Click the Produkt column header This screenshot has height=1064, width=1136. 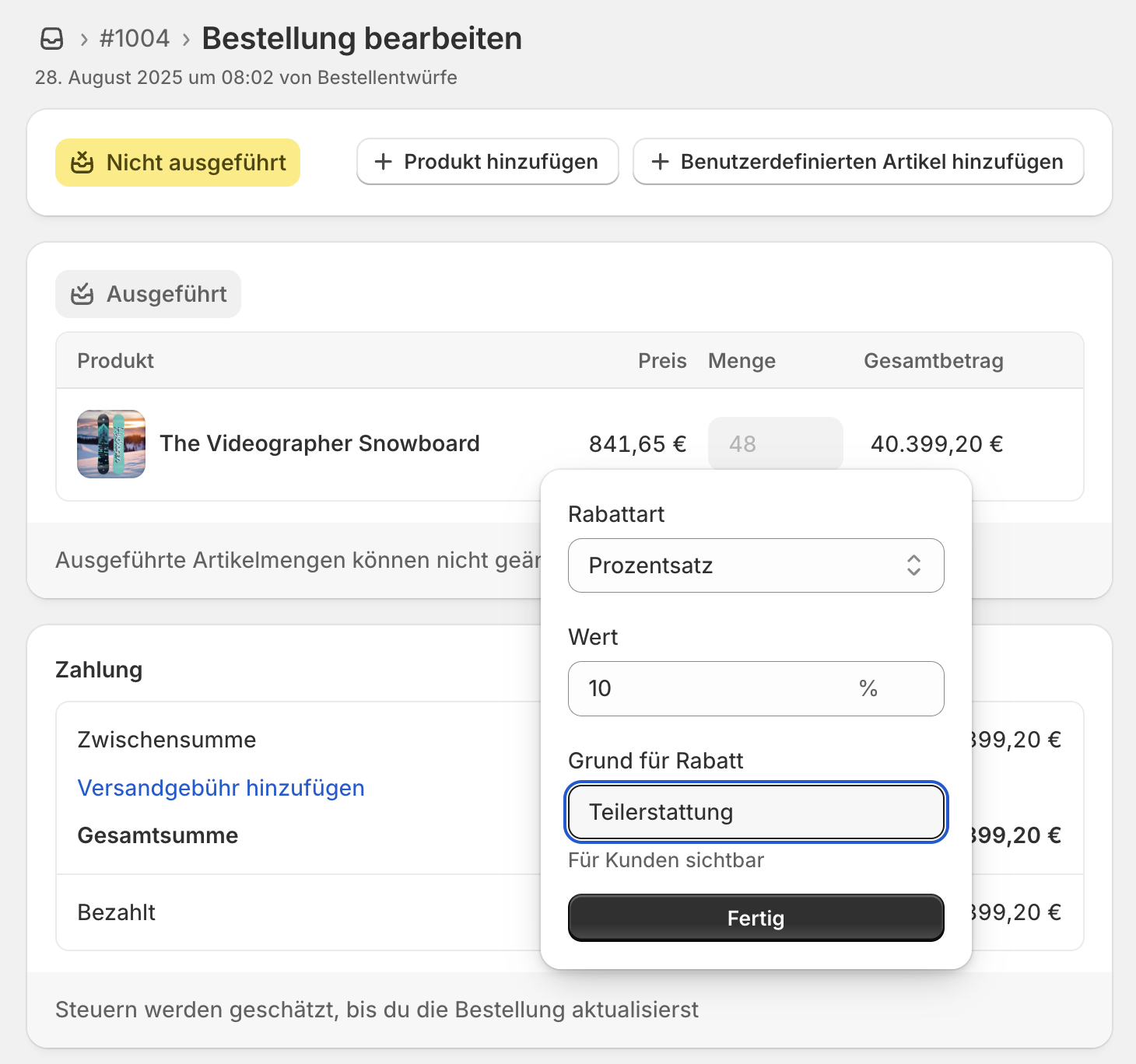[x=116, y=361]
